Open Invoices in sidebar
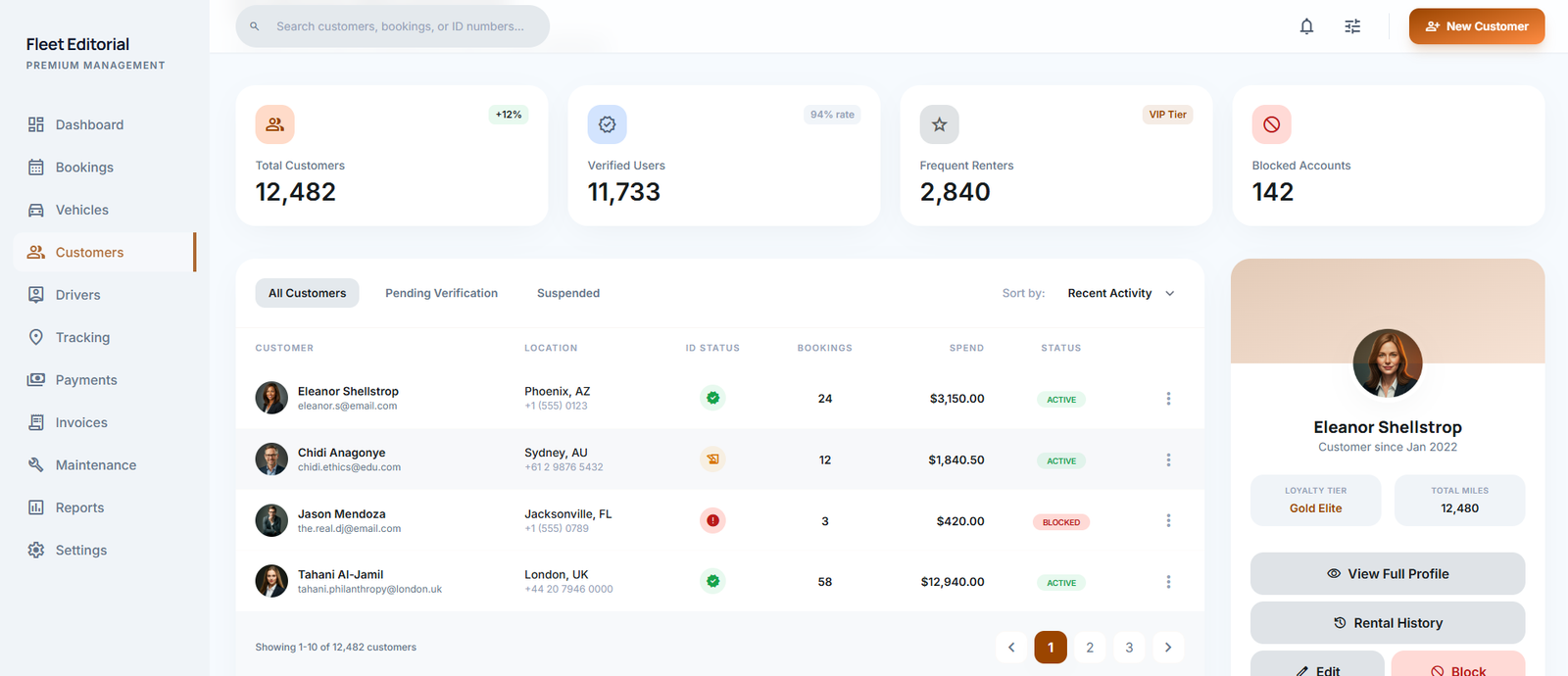 click(x=105, y=422)
